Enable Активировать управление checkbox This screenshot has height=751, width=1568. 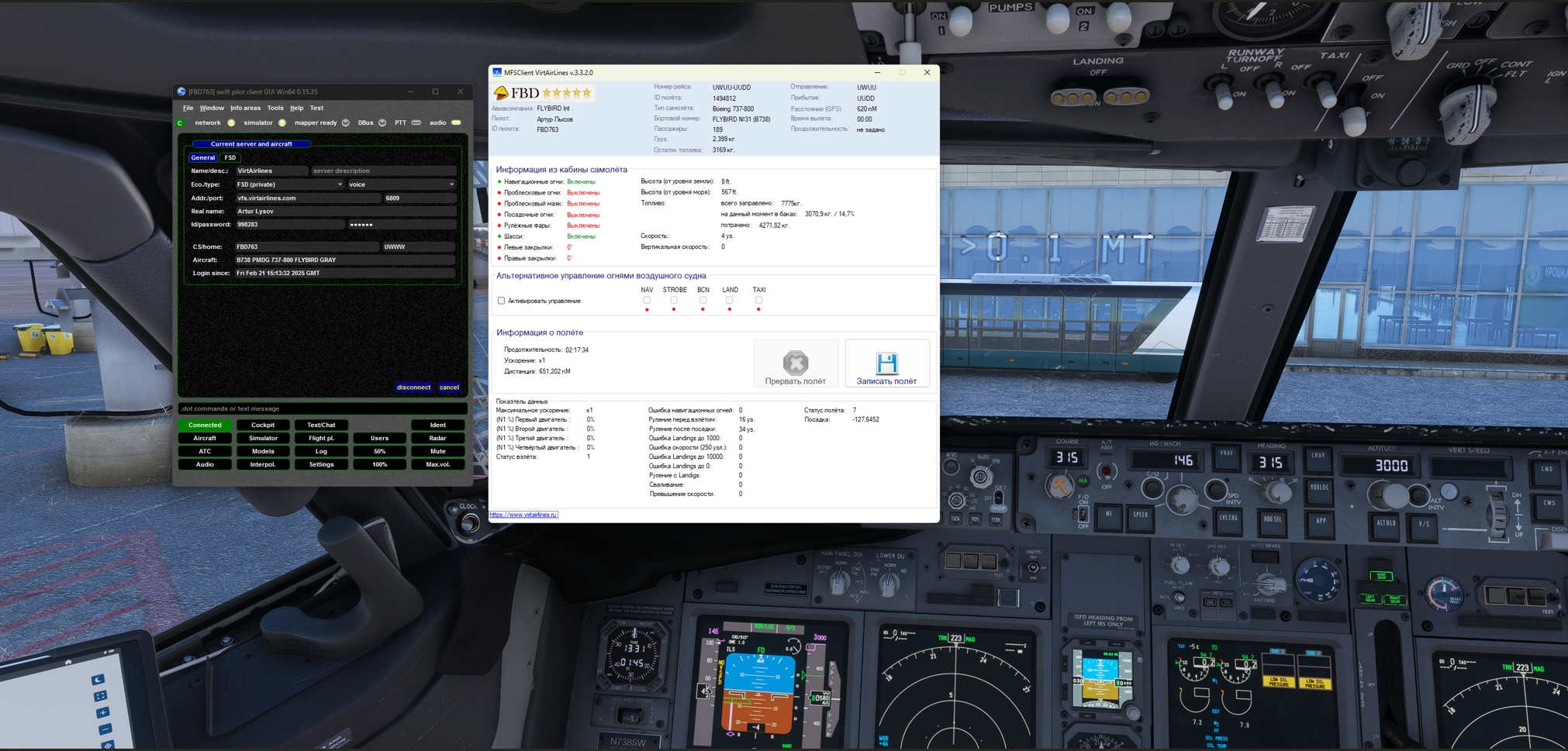click(x=501, y=301)
